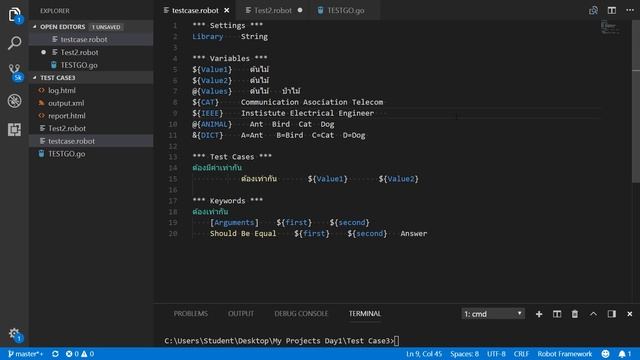Change line endings via CRLF indicator
This screenshot has height=360, width=640.
click(521, 354)
